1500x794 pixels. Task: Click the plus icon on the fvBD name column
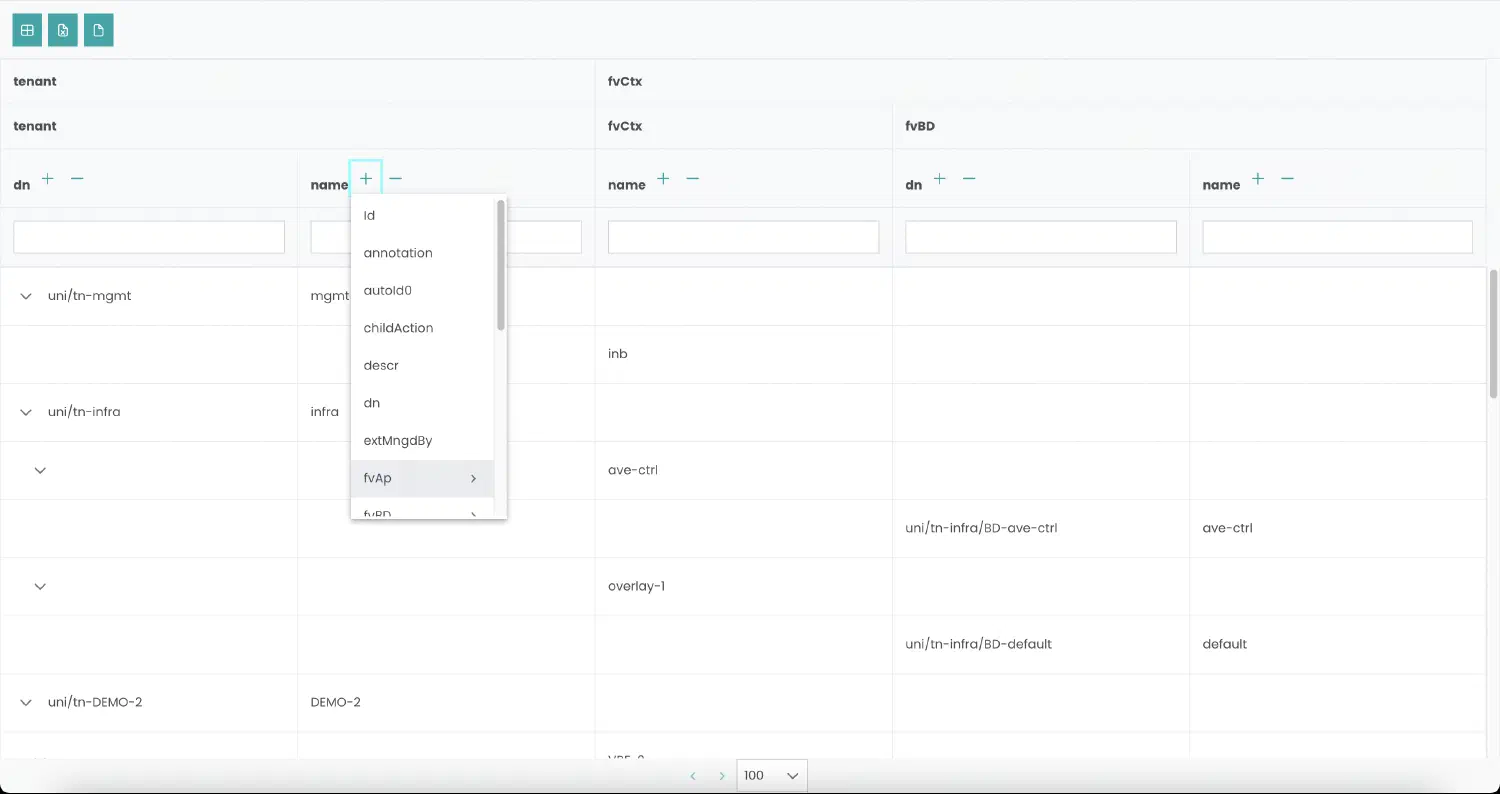pyautogui.click(x=1257, y=179)
